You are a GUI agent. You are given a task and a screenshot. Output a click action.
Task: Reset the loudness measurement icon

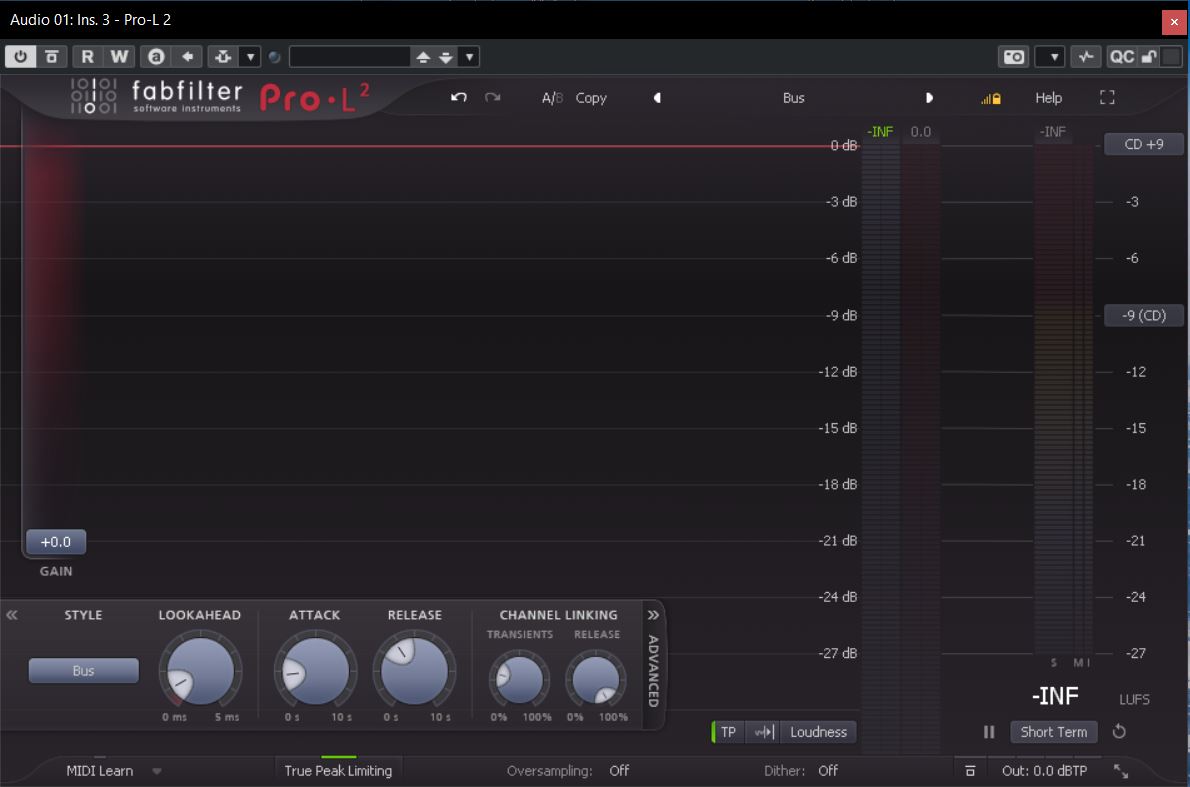point(1119,732)
